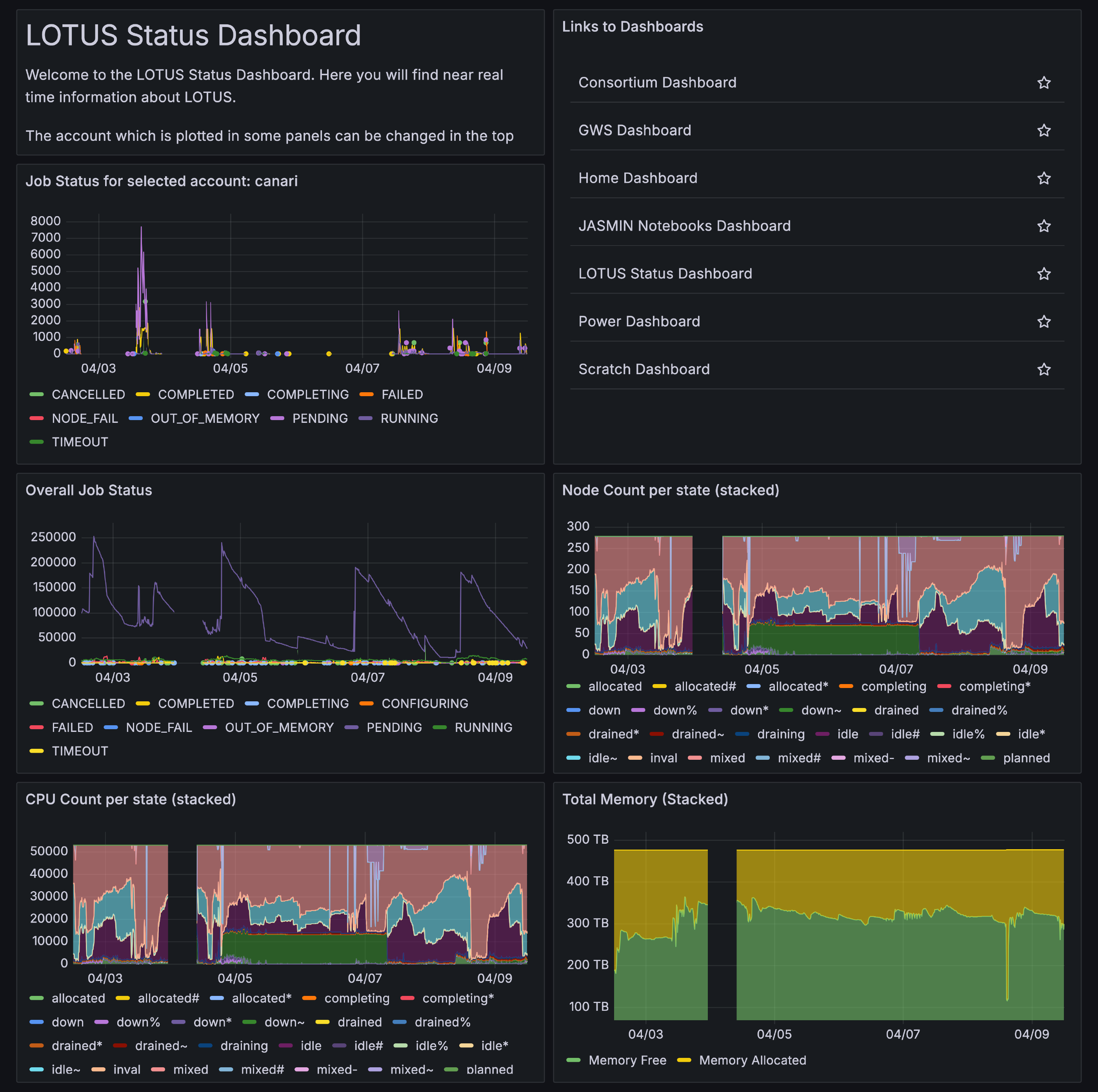Click the Job Status for selected account panel title
This screenshot has height=1092, width=1098.
(x=162, y=181)
